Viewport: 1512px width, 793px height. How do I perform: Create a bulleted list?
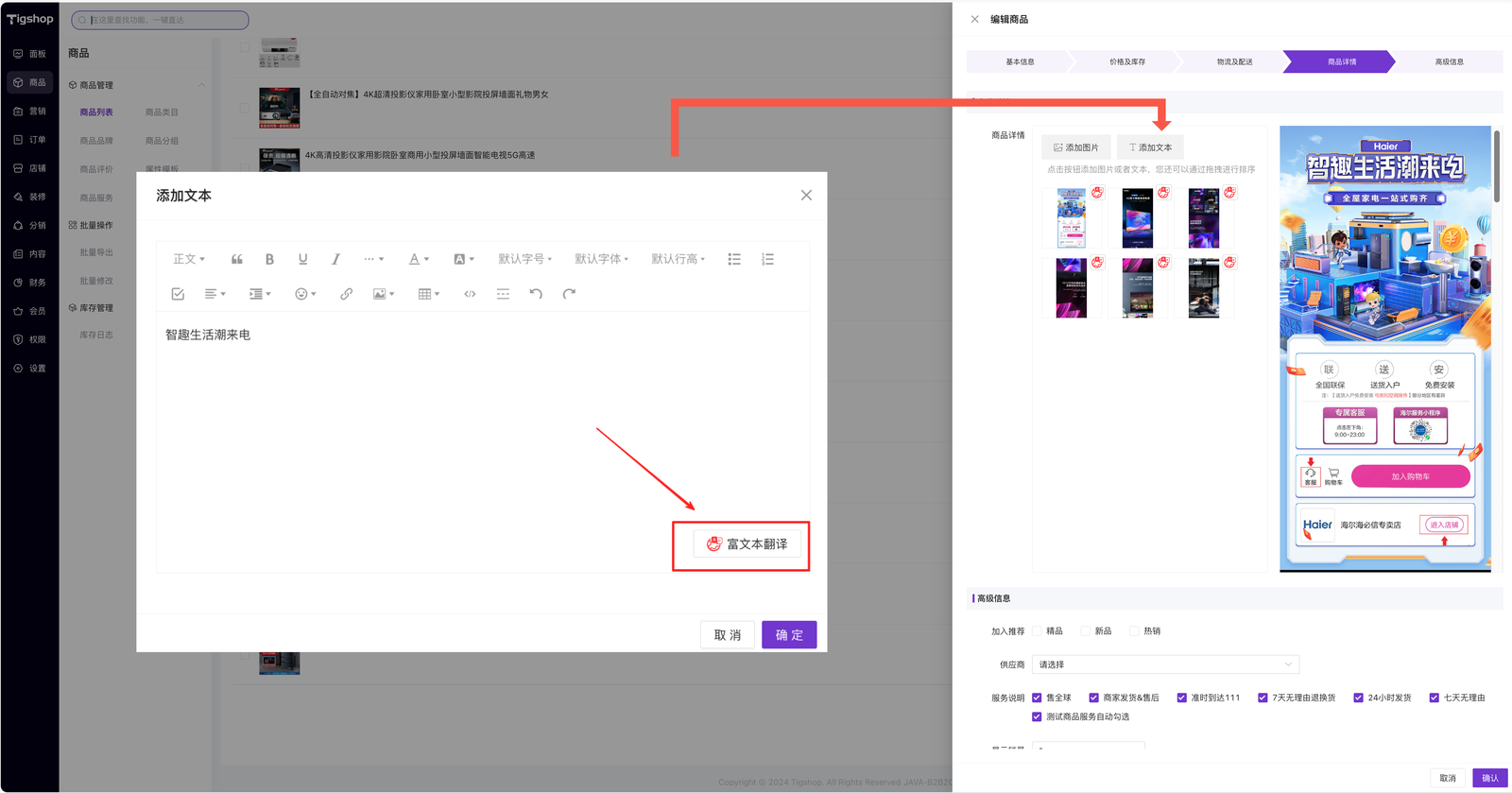coord(734,259)
